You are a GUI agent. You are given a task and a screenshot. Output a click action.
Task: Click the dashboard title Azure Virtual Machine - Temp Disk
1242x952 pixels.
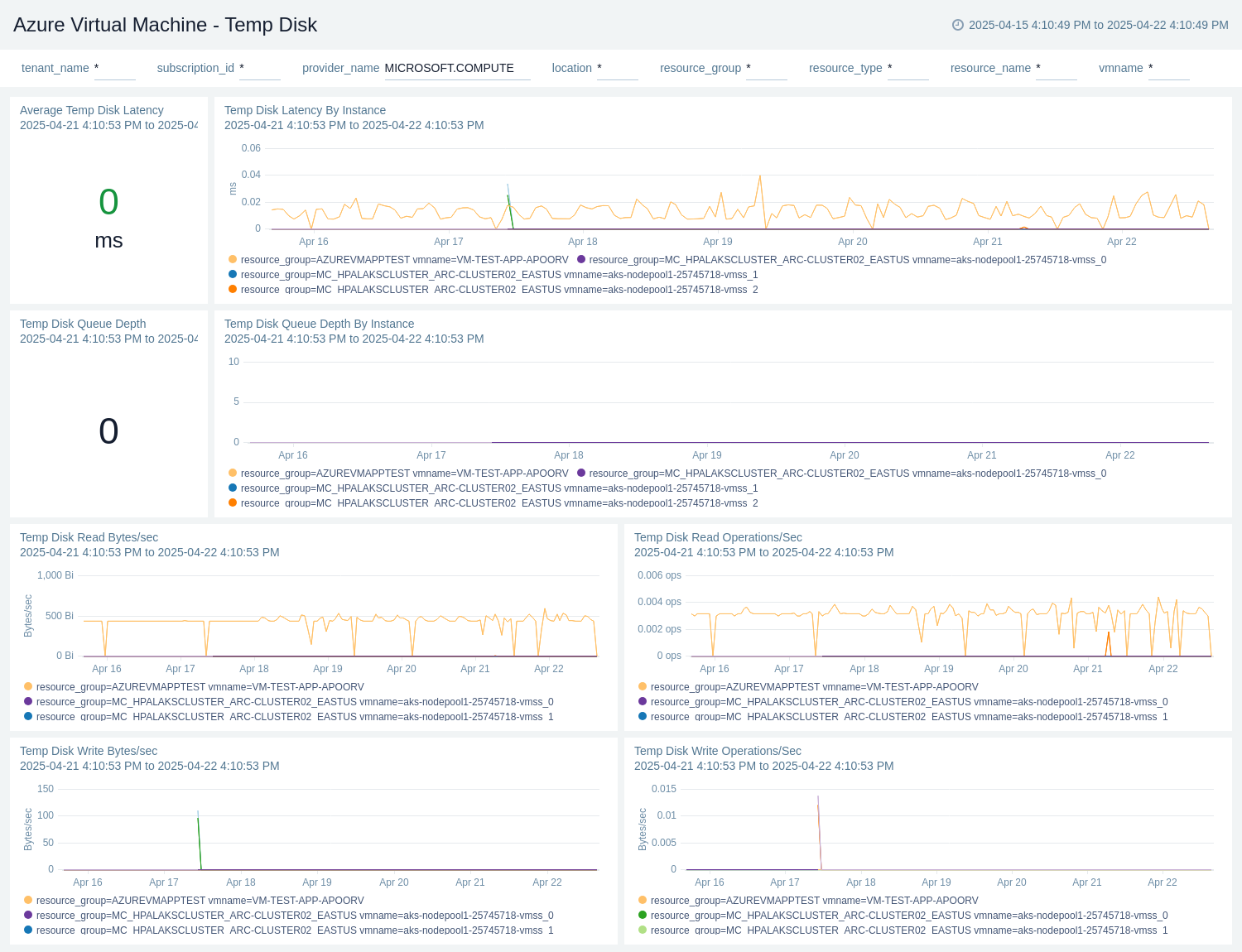click(x=166, y=25)
